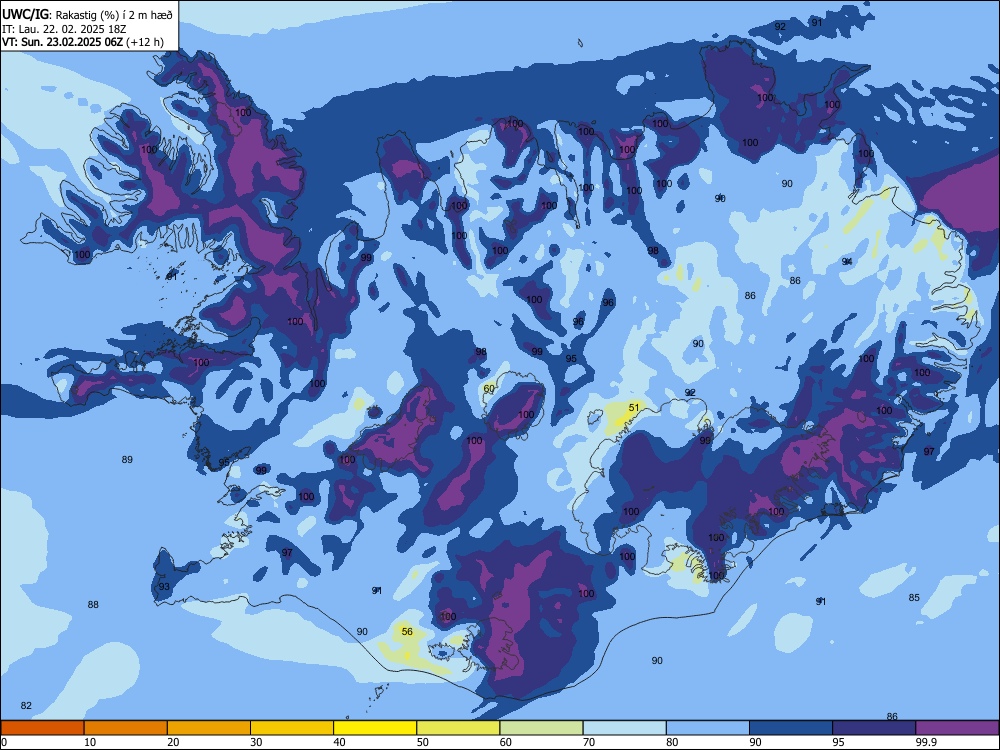Select the color-scale tick label 20
The width and height of the screenshot is (1000, 750).
173,742
